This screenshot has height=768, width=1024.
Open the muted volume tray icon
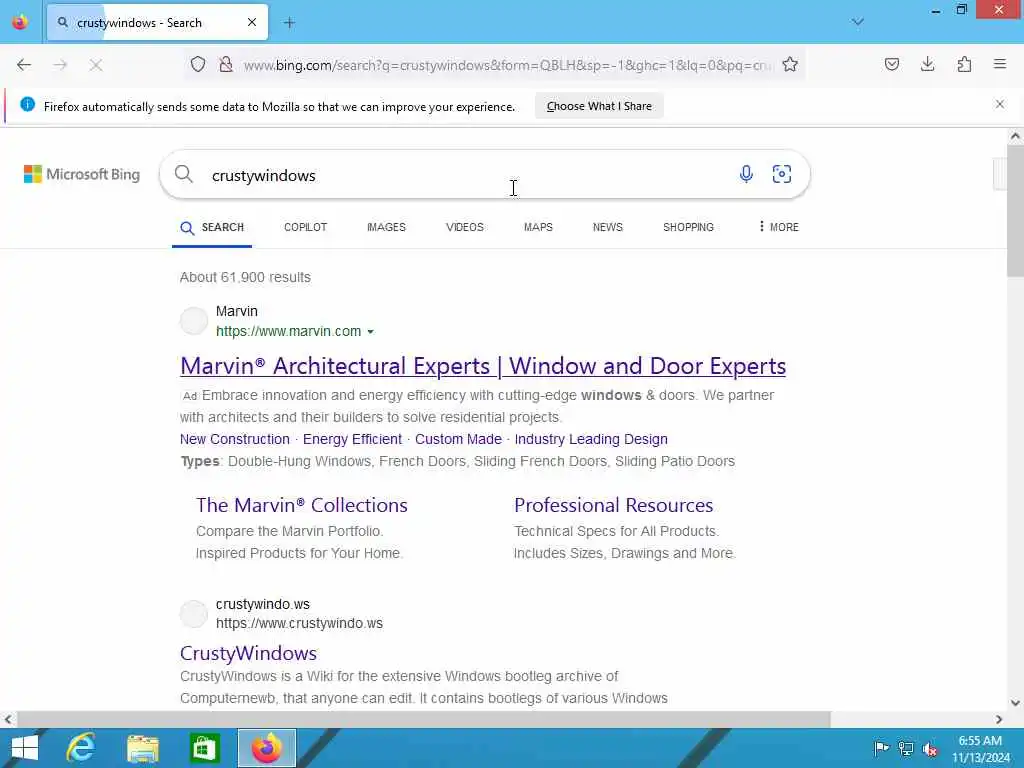coord(930,749)
